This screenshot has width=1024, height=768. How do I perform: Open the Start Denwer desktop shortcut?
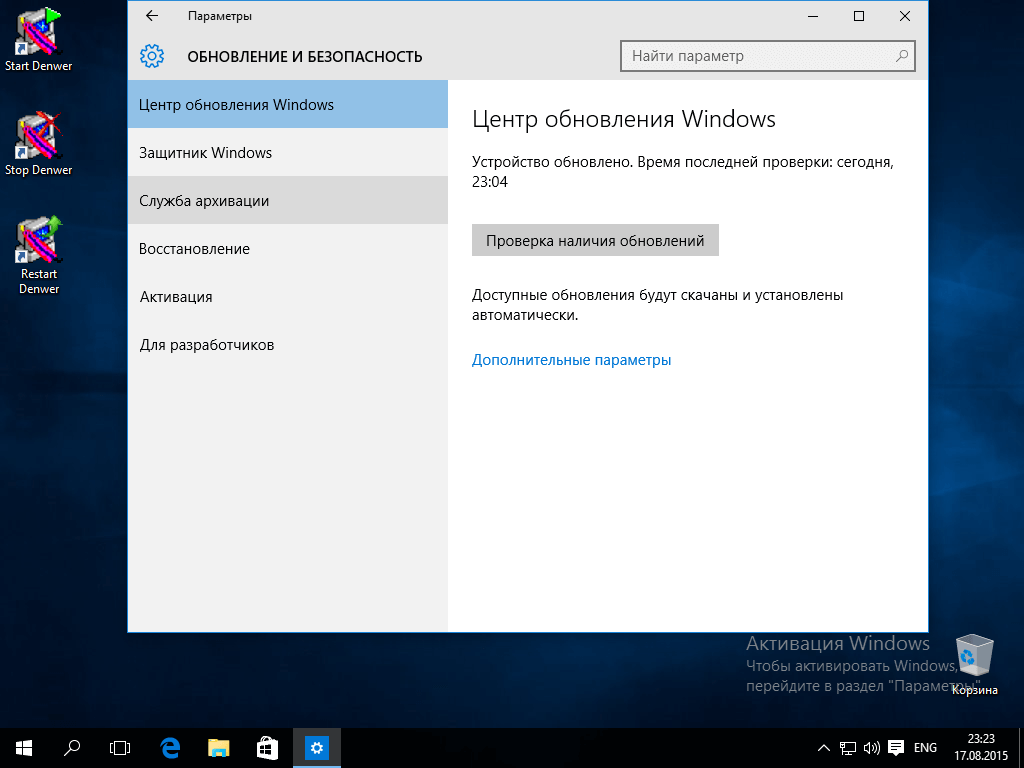[x=39, y=39]
